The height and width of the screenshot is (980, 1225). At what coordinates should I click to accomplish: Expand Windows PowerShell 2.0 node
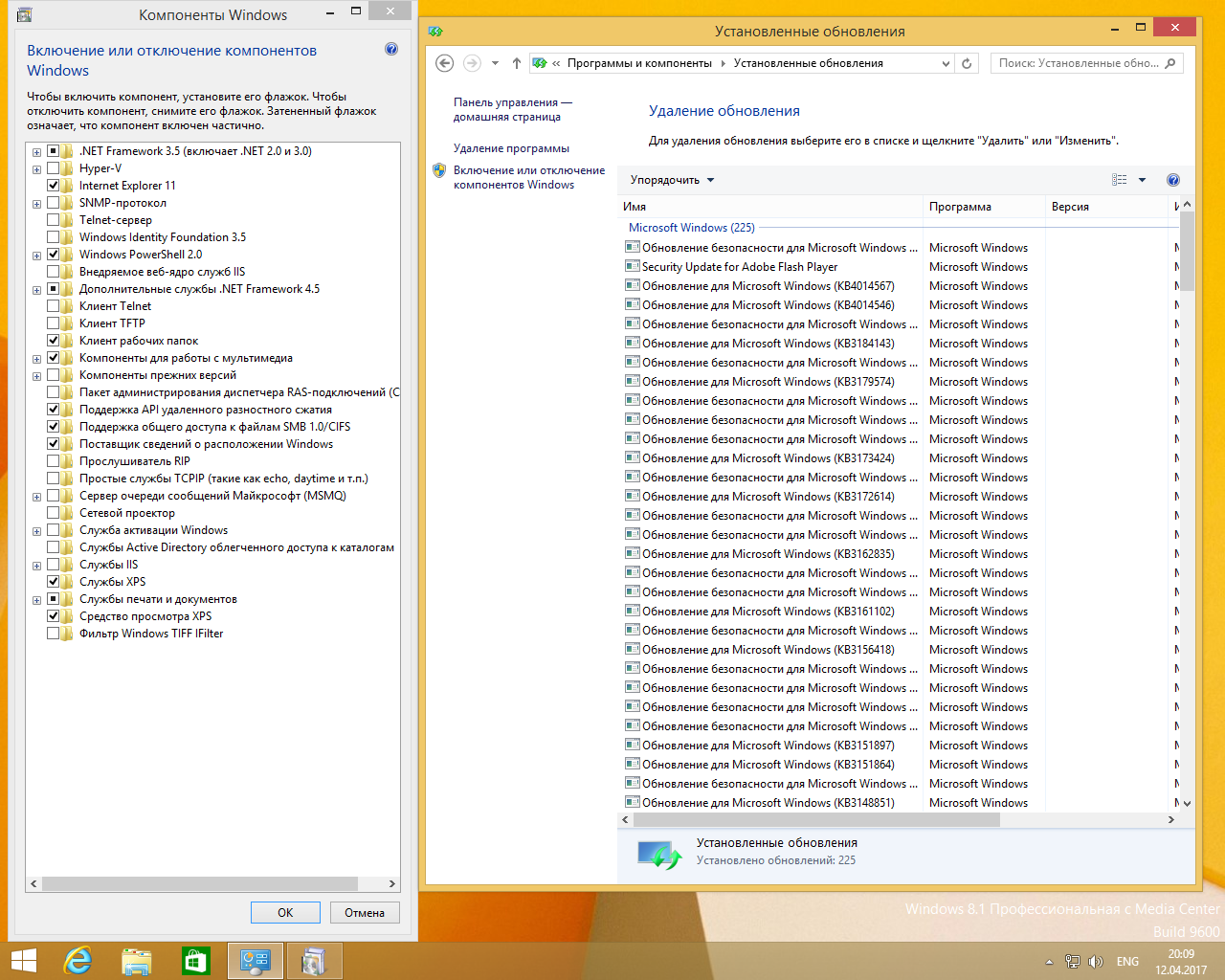coord(36,255)
